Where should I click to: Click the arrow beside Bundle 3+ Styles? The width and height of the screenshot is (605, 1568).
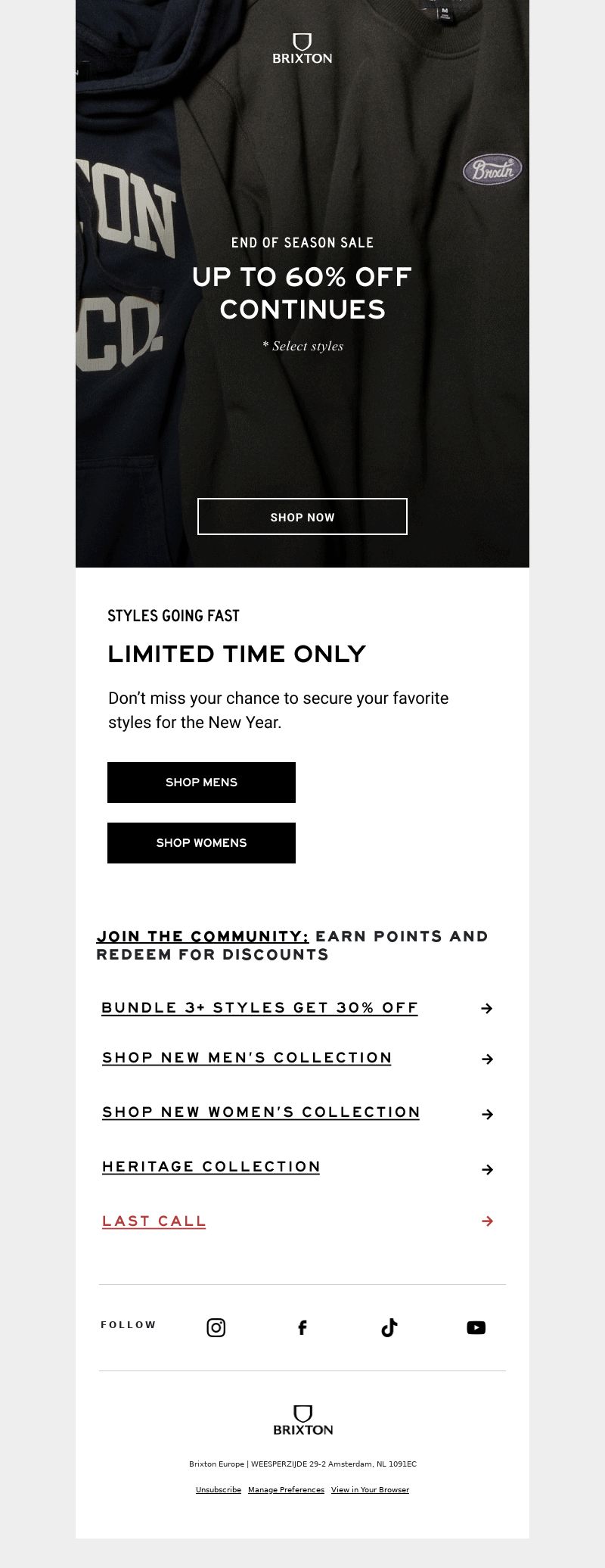[x=487, y=1008]
